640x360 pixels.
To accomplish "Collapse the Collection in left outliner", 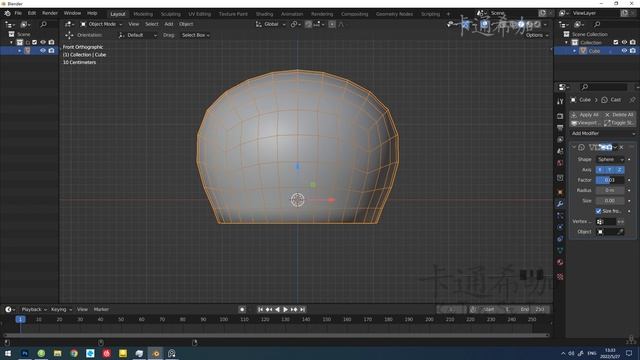I will point(11,42).
